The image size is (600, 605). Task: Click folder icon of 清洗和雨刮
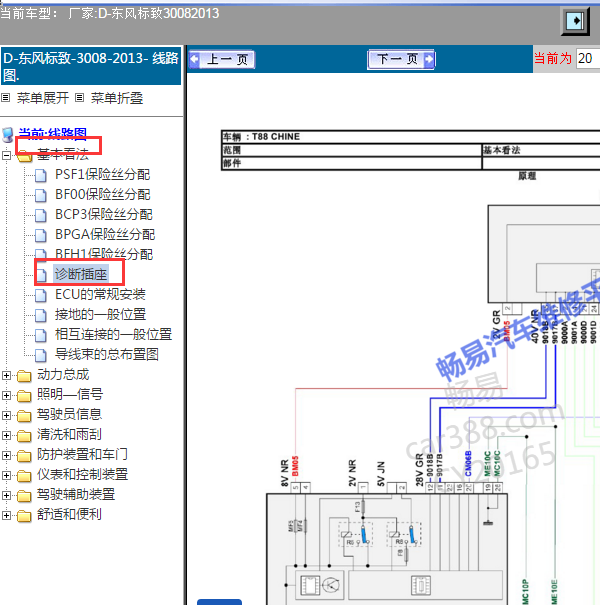coord(24,436)
